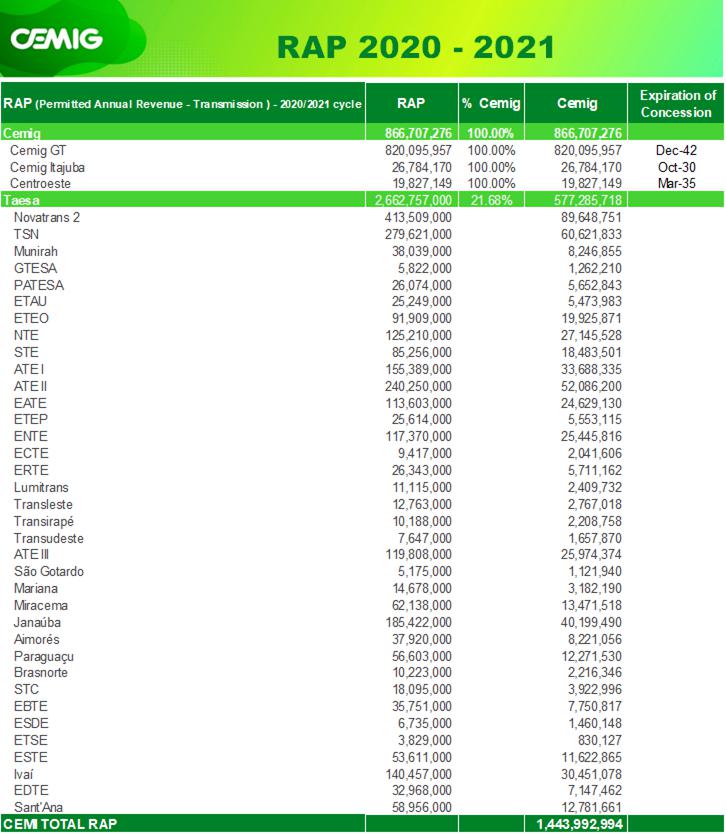Screen dimensions: 726x834
Task: Click the 'RAP' column header
Action: coord(411,103)
